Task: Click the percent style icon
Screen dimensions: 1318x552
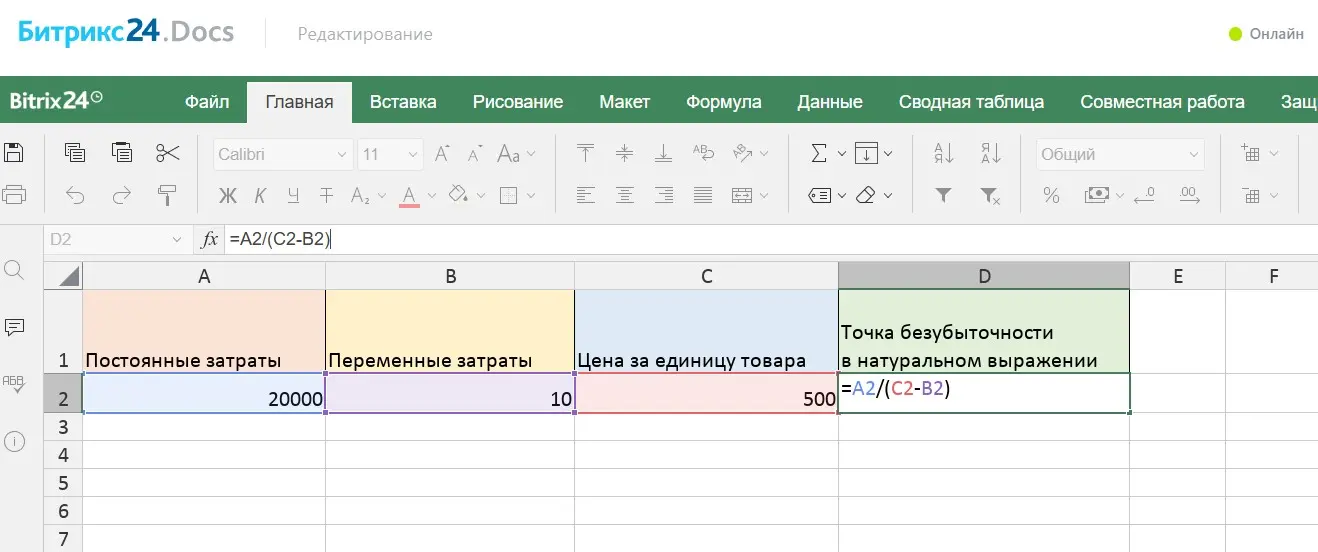Action: coord(1051,195)
